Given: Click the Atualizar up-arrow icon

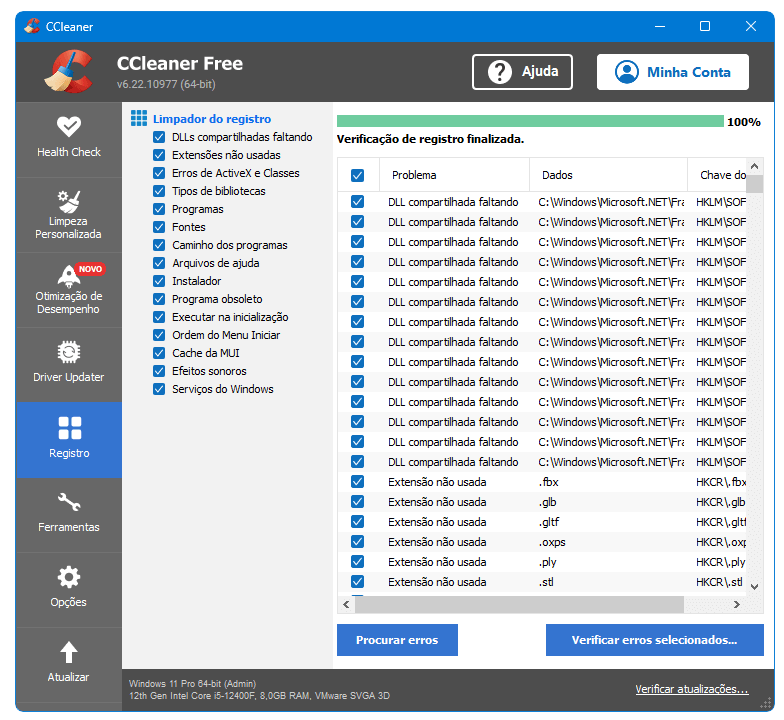Looking at the screenshot, I should tap(68, 652).
